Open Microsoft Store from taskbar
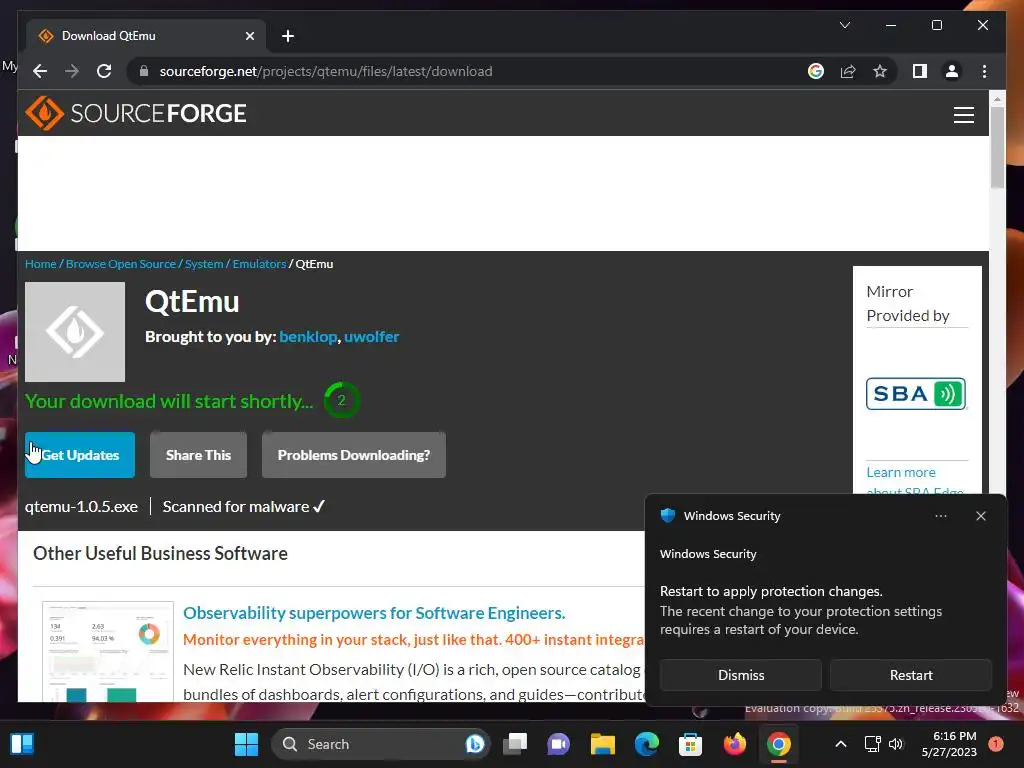The width and height of the screenshot is (1024, 768). (x=690, y=744)
